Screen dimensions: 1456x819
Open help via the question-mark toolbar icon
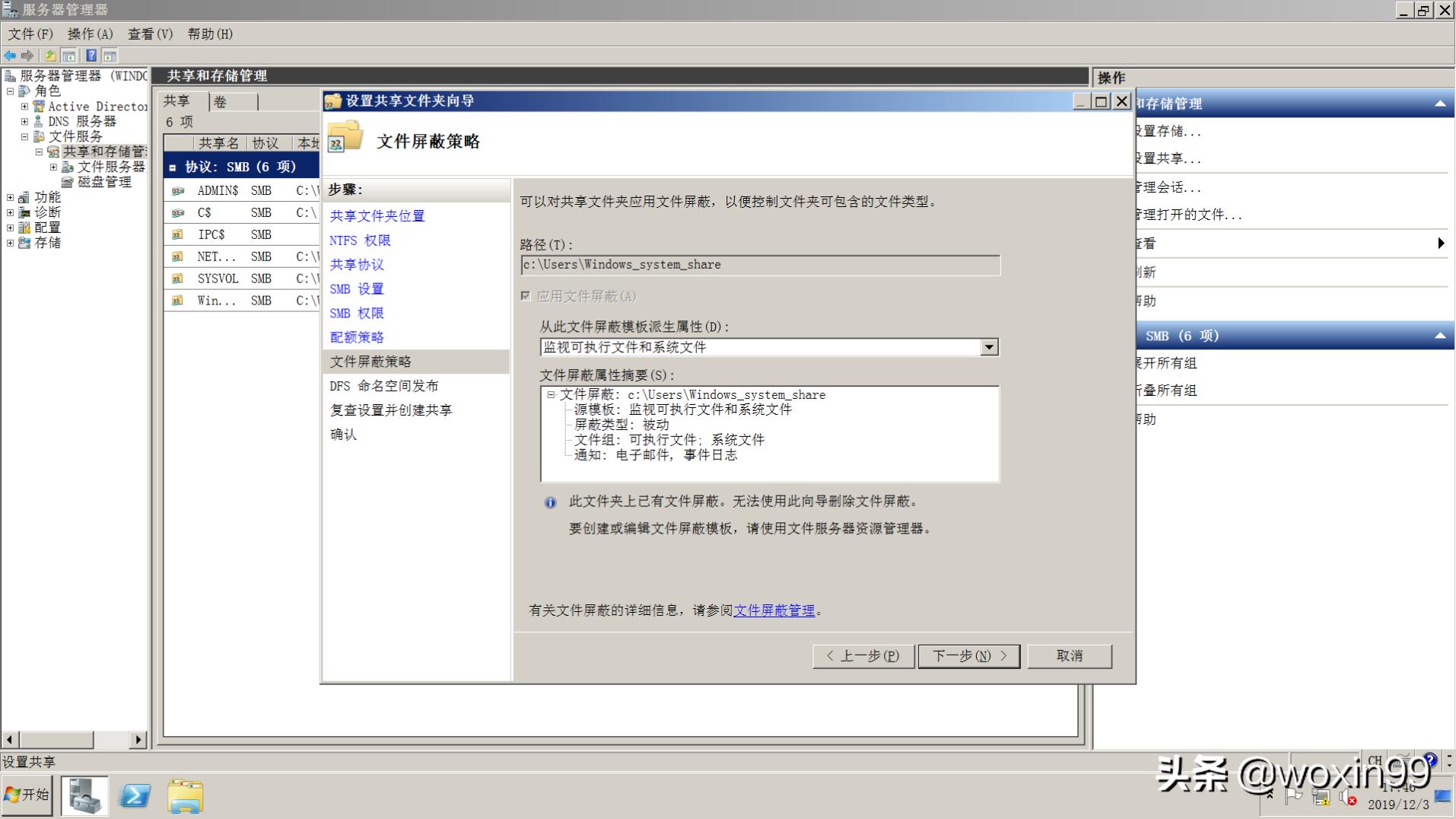click(x=91, y=55)
